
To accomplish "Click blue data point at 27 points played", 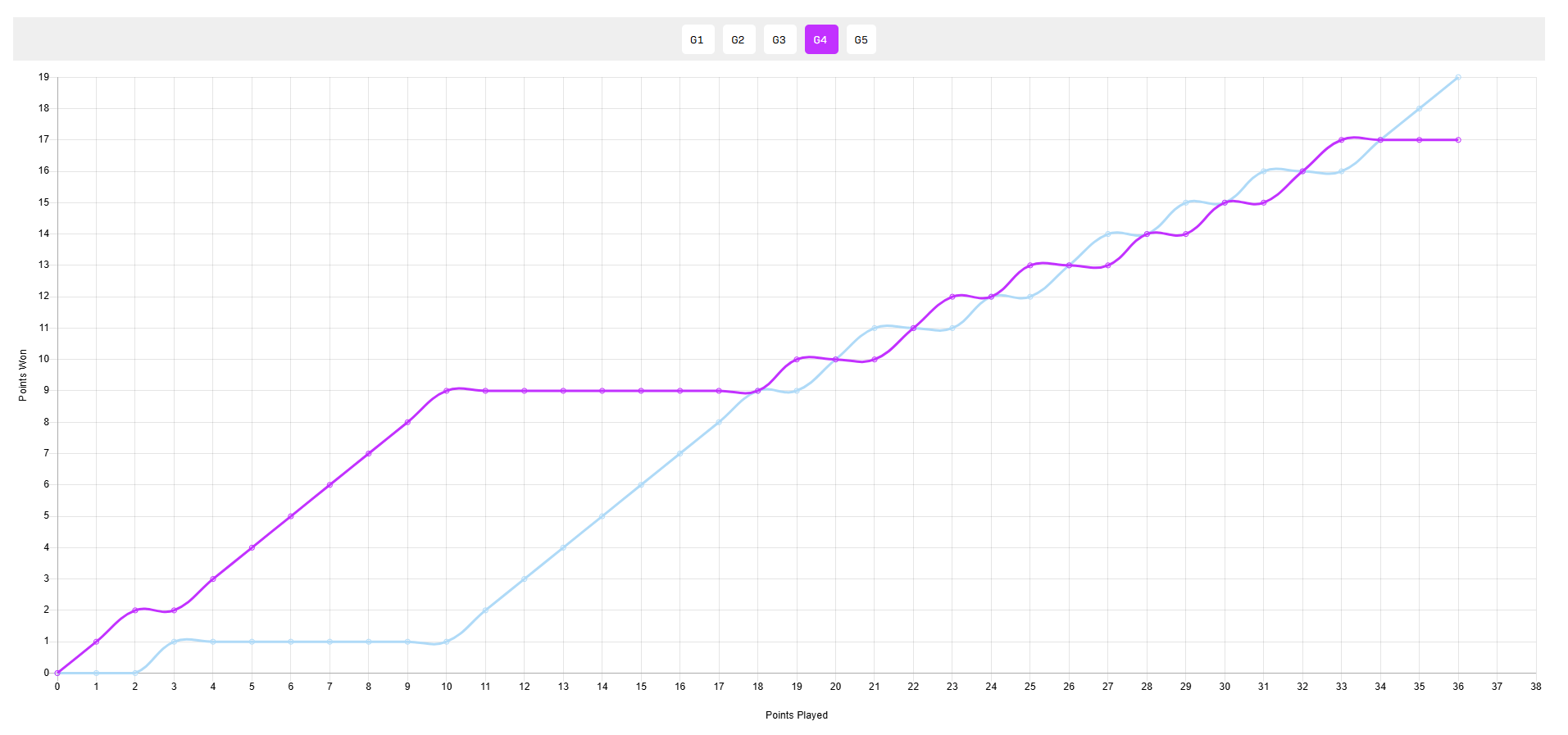I will tap(1108, 234).
